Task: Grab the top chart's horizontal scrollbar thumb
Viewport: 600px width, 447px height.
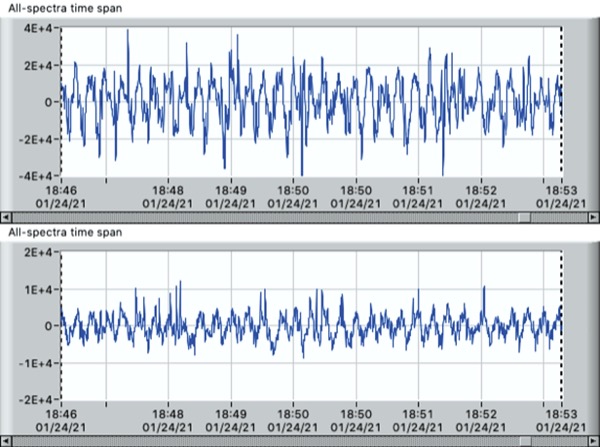Action: pos(523,216)
